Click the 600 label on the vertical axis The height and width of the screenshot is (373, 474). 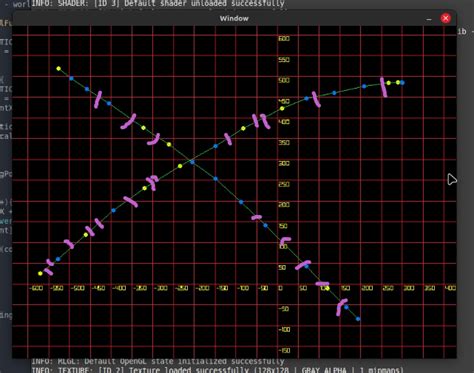284,39
